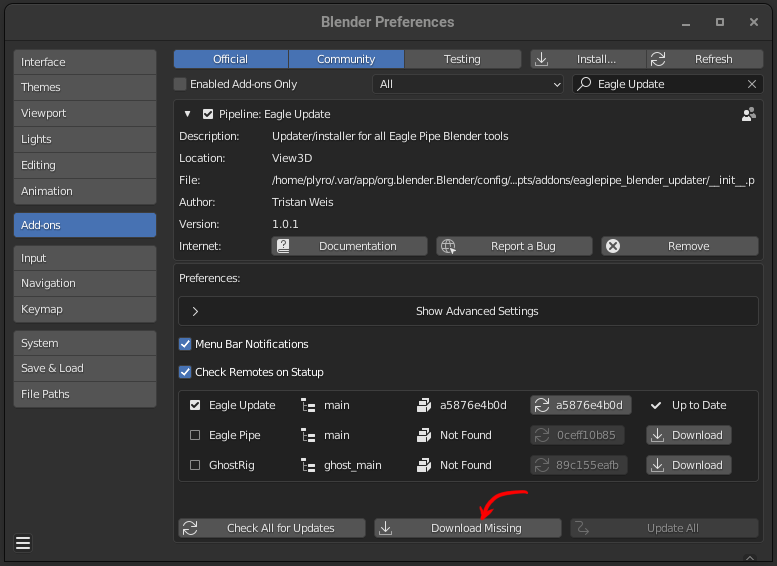This screenshot has width=777, height=566.
Task: Toggle Menu Bar Notifications checkbox
Action: click(x=185, y=344)
